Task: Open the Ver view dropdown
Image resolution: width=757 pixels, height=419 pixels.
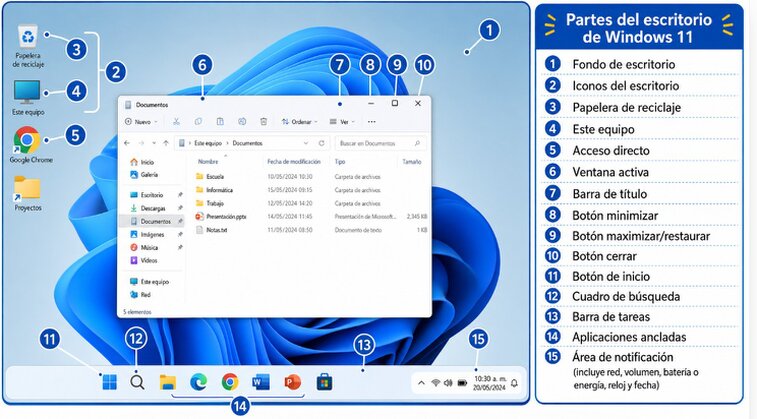Action: click(x=342, y=122)
